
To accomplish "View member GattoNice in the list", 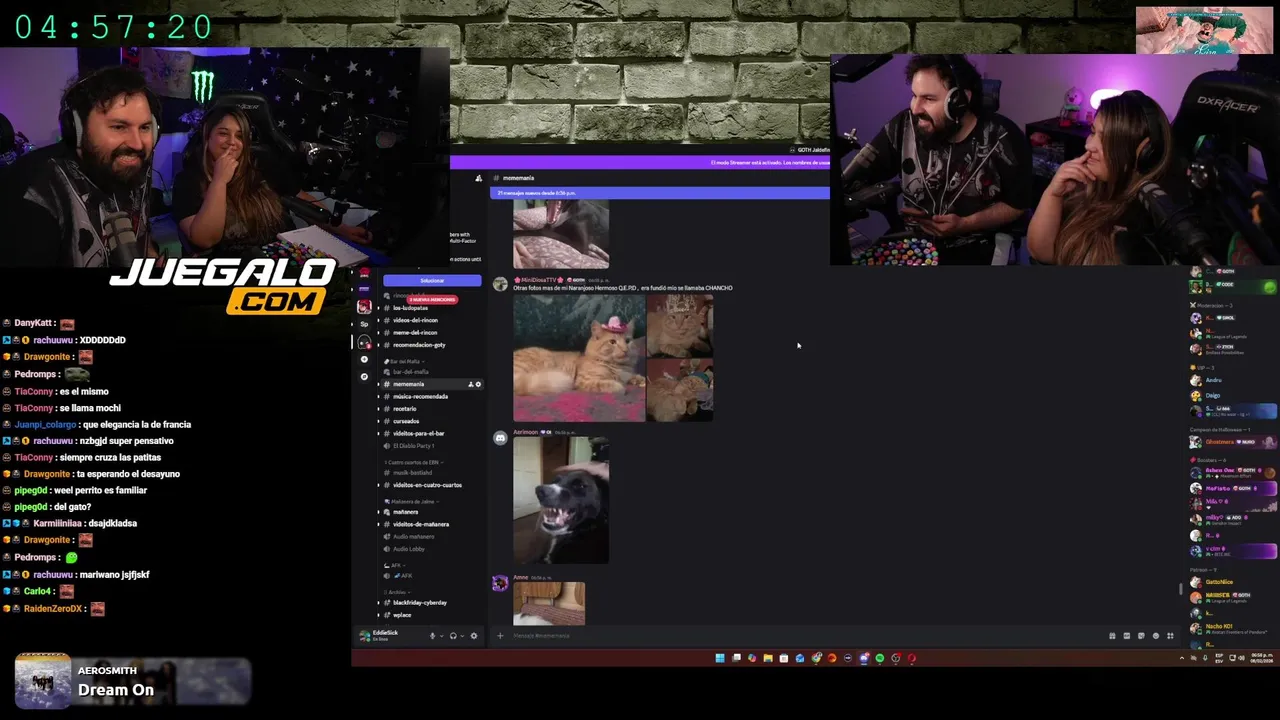I will click(1218, 582).
